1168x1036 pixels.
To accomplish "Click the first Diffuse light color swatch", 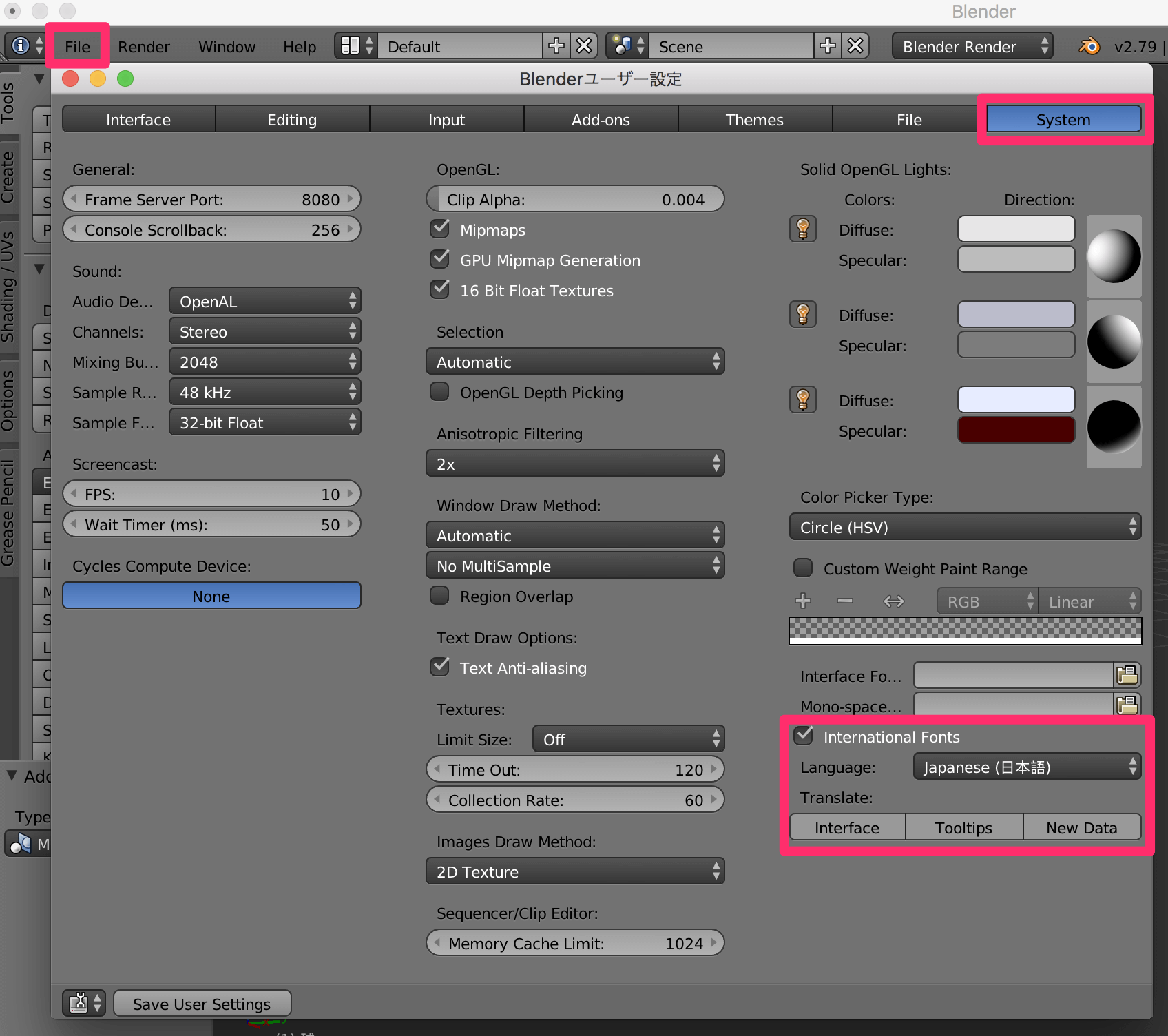I will tap(1016, 229).
